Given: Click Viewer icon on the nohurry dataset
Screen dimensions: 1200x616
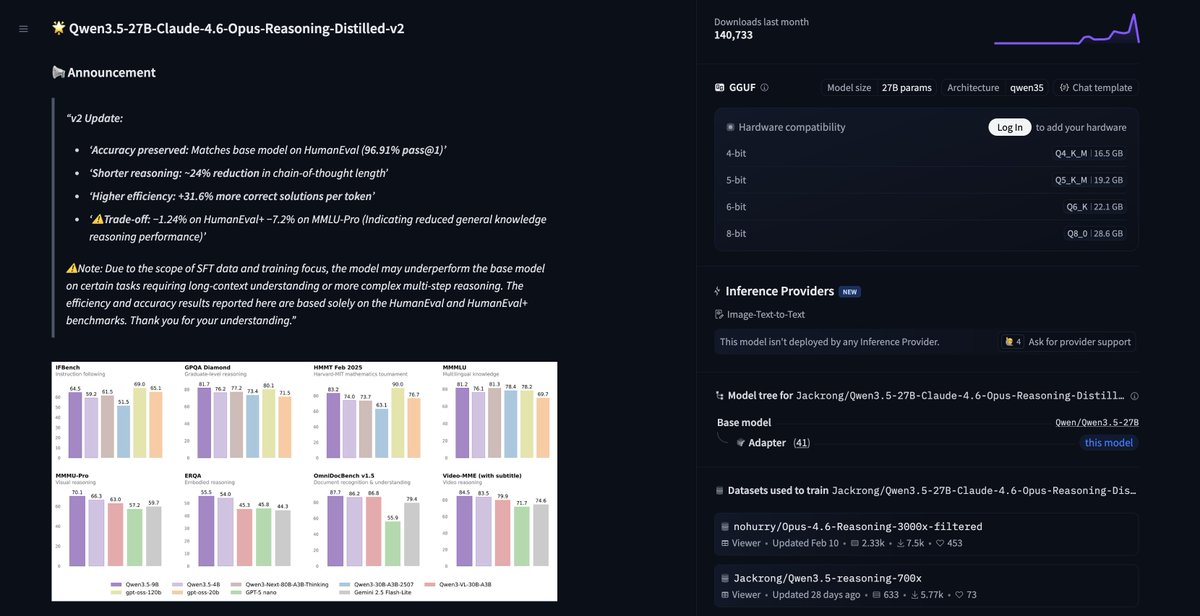Looking at the screenshot, I should click(724, 543).
